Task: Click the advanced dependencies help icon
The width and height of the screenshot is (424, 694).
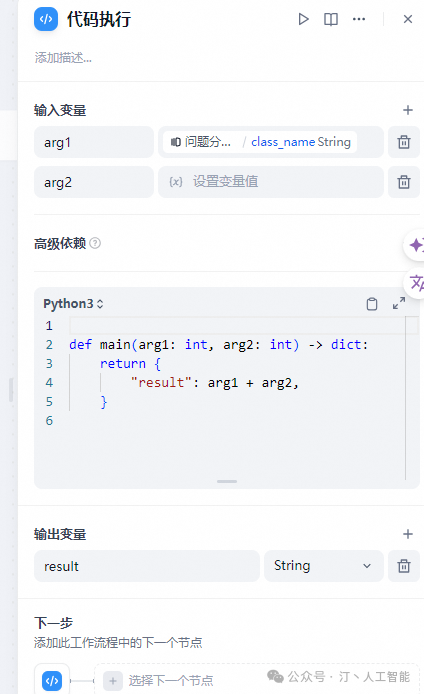Action: click(x=95, y=243)
